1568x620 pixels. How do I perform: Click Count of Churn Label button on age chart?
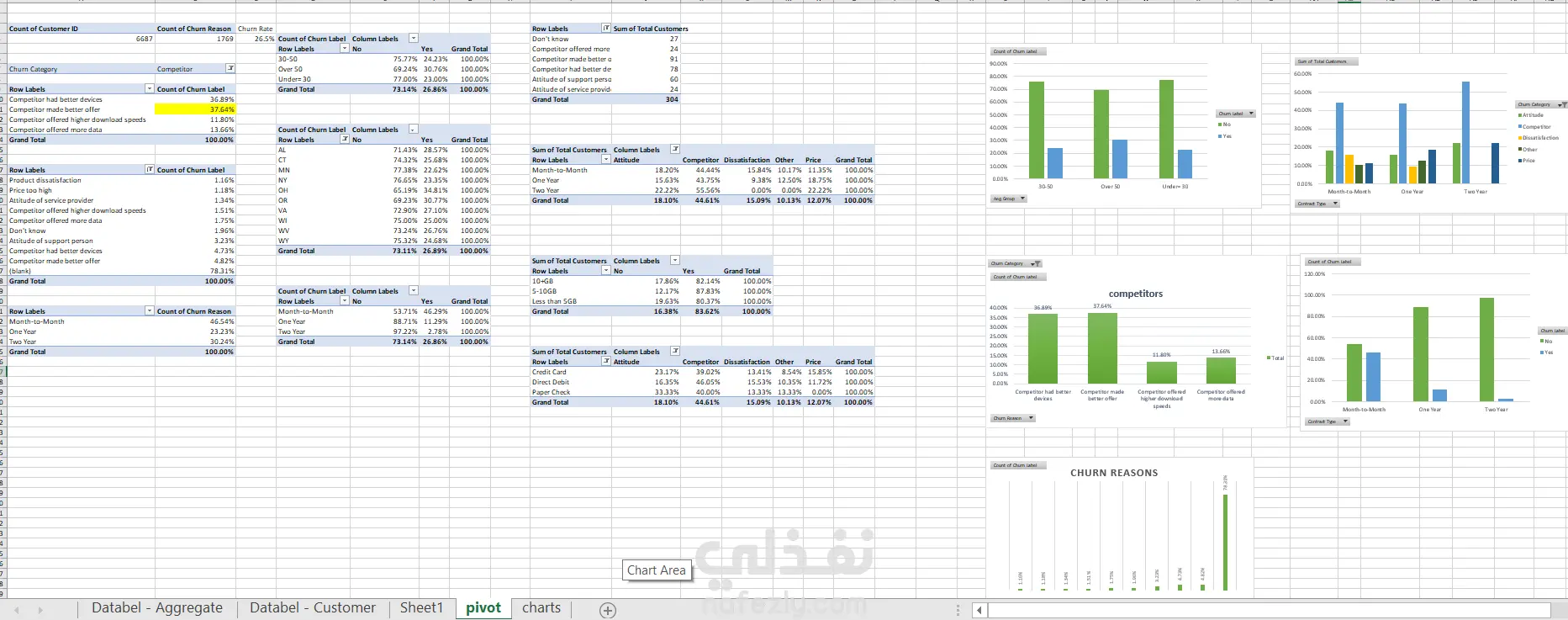coord(1018,51)
